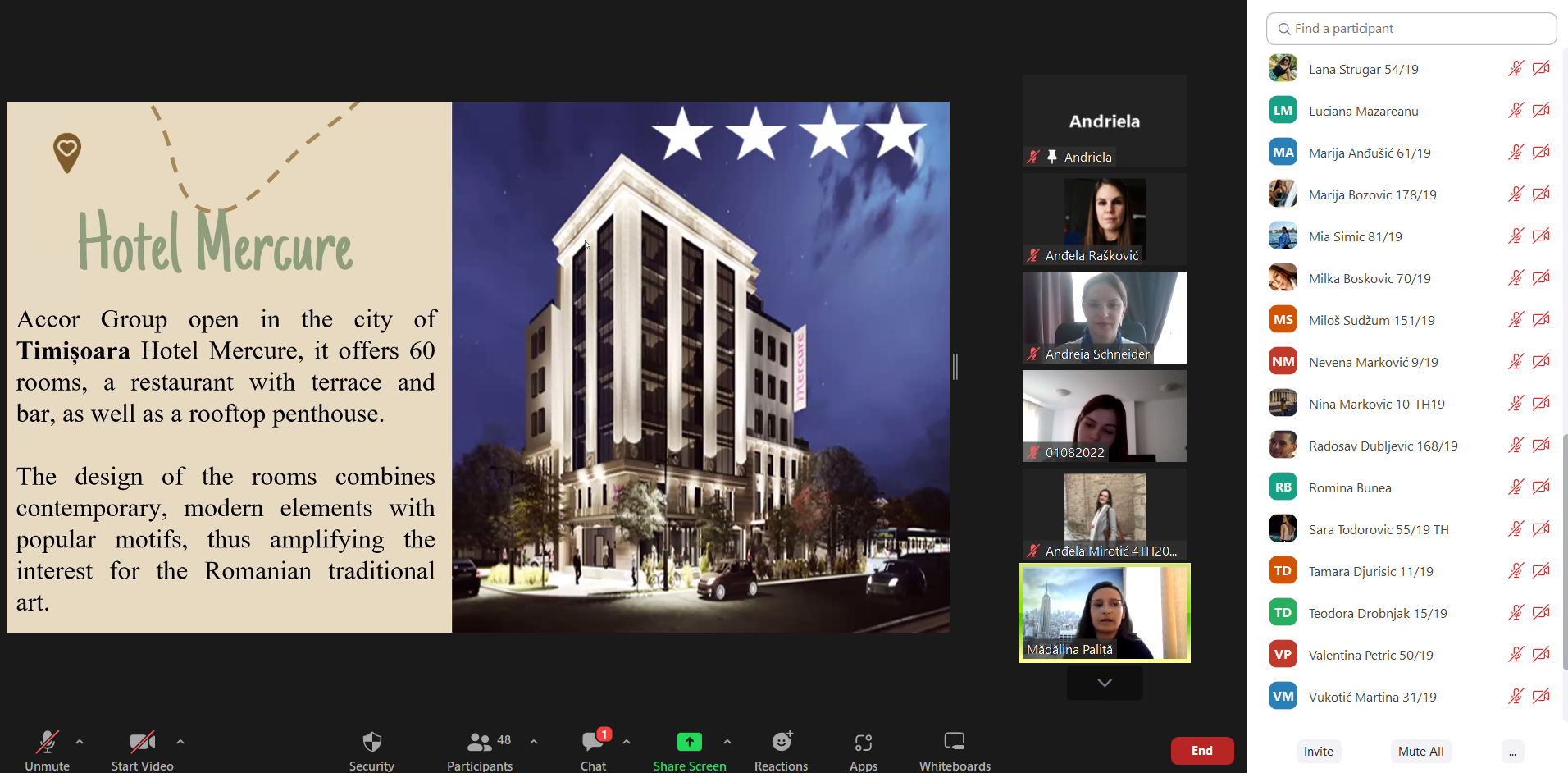
Task: Expand video options arrow next to Start Video
Action: 180,742
